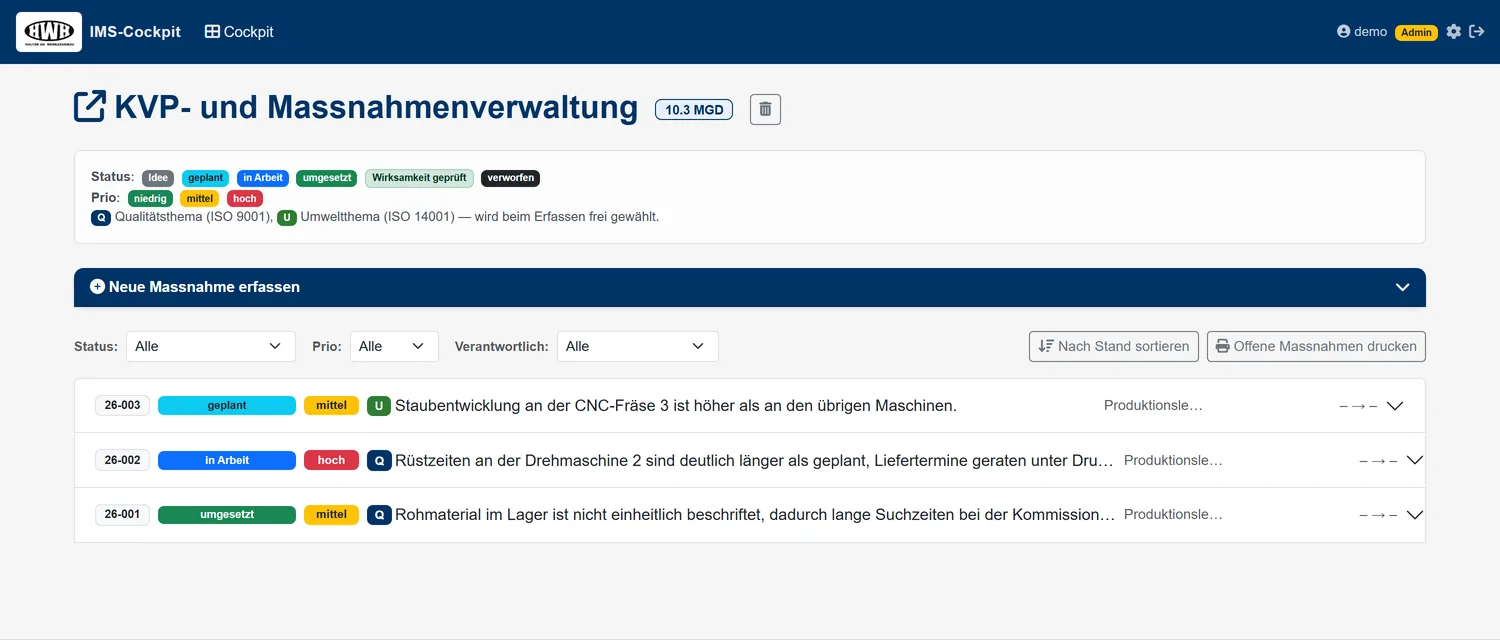Image resolution: width=1500 pixels, height=640 pixels.
Task: Click plus icon in Neue Massnahme erfassen
Action: pos(97,287)
